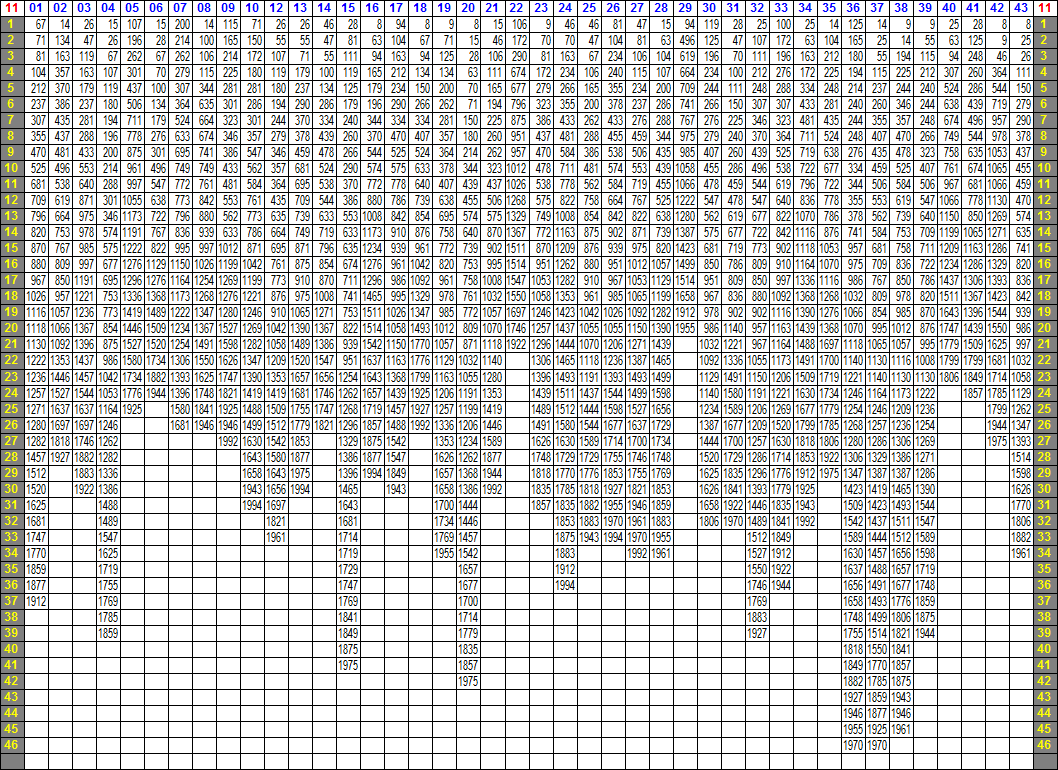Select value 1806 in column 40
Viewport: 1058px width, 770px height.
(x=949, y=377)
